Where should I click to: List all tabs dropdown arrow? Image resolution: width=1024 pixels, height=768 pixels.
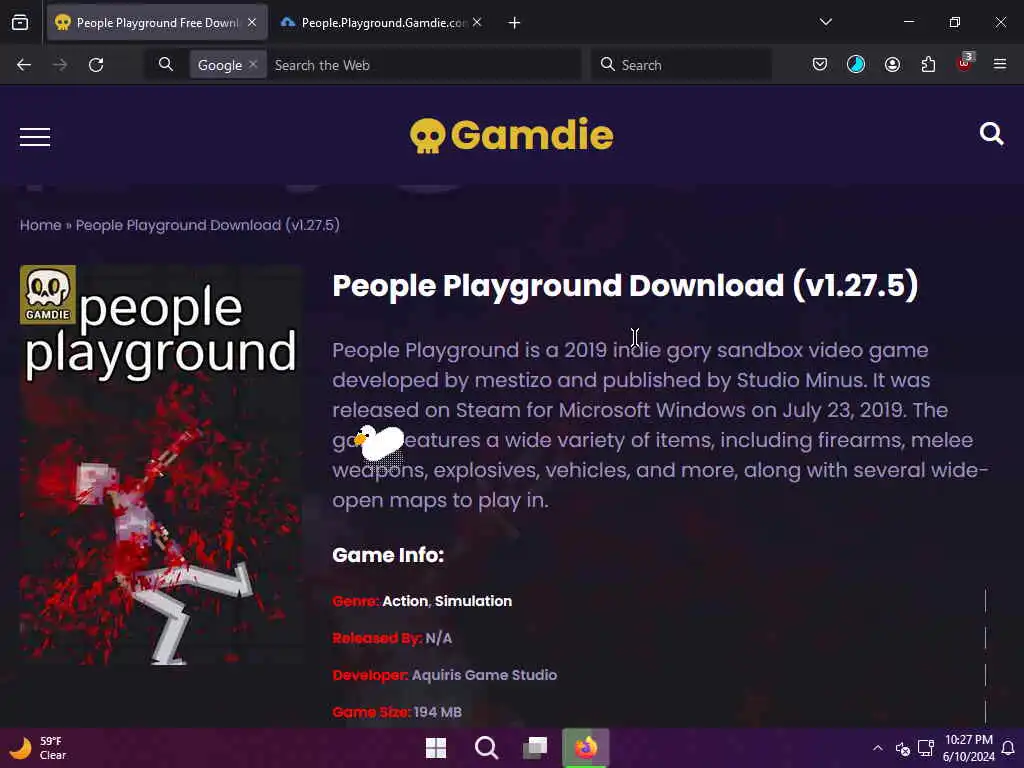(x=825, y=22)
